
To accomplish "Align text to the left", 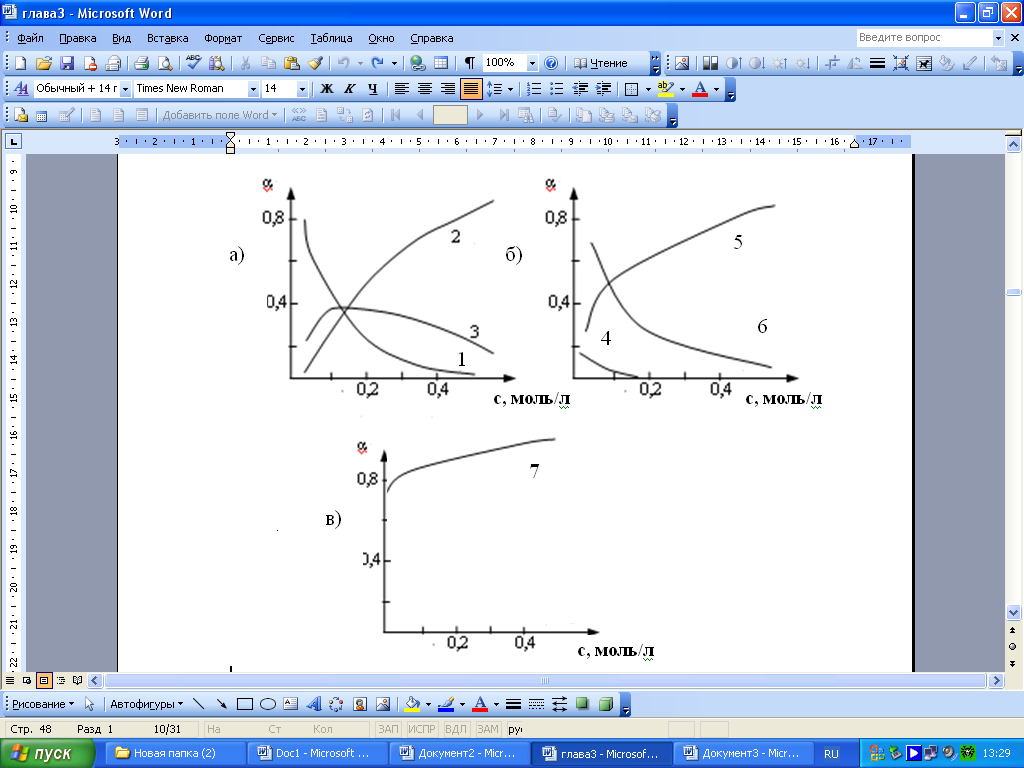I will pos(402,89).
